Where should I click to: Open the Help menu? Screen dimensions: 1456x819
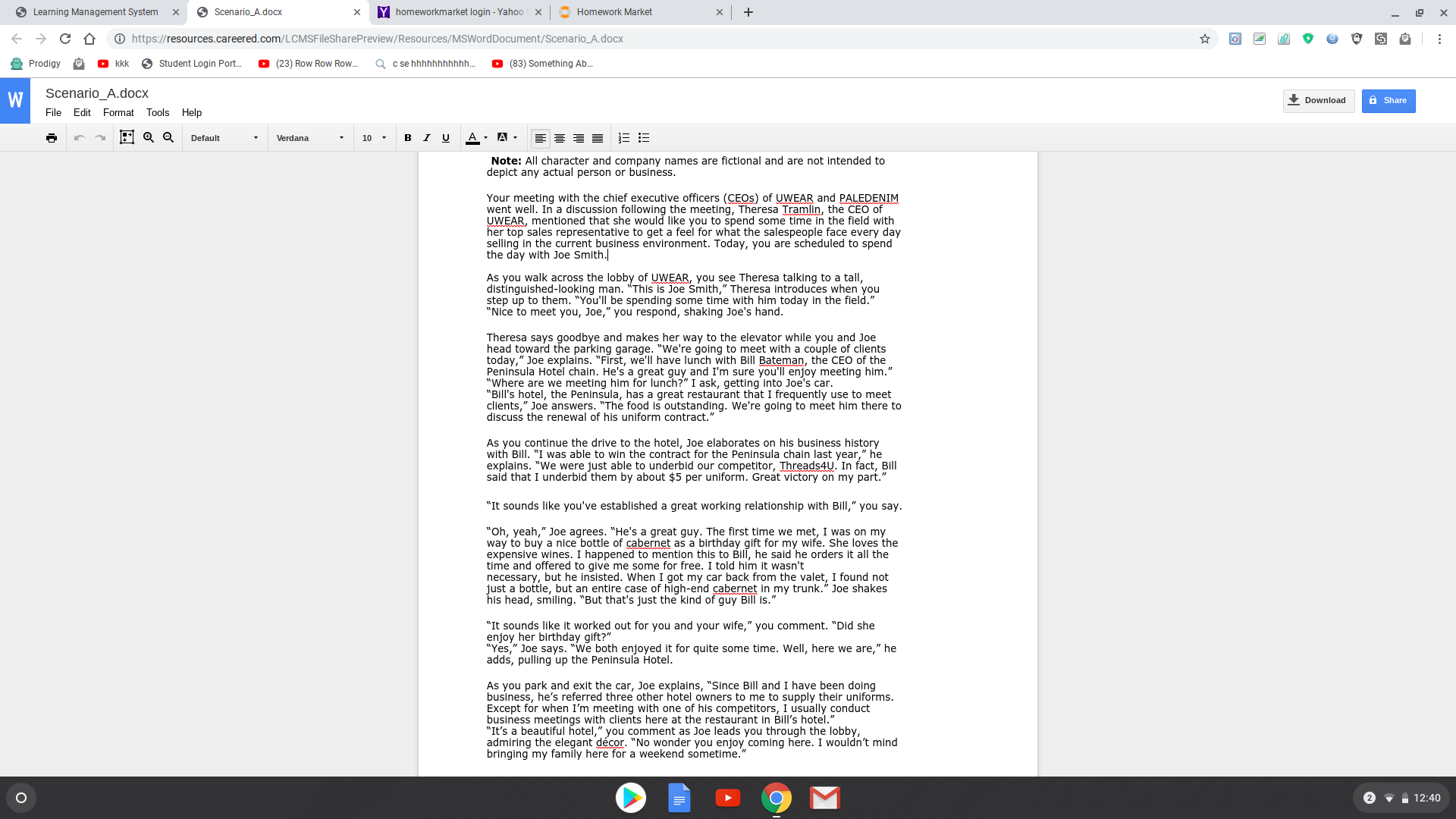point(192,112)
